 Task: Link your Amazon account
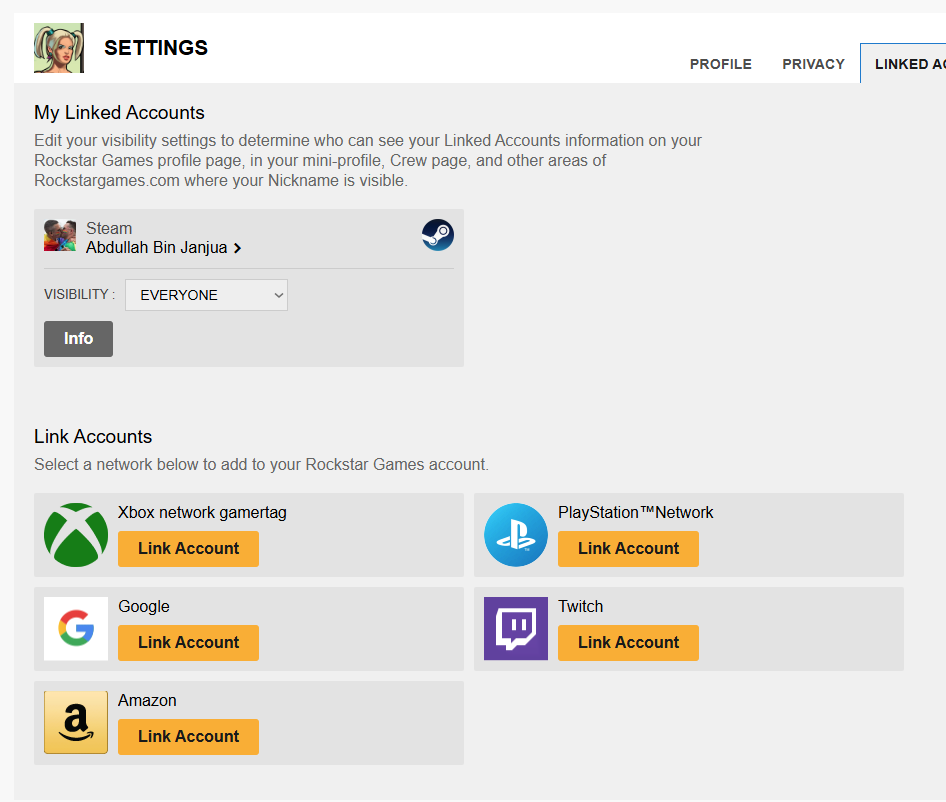(x=188, y=737)
